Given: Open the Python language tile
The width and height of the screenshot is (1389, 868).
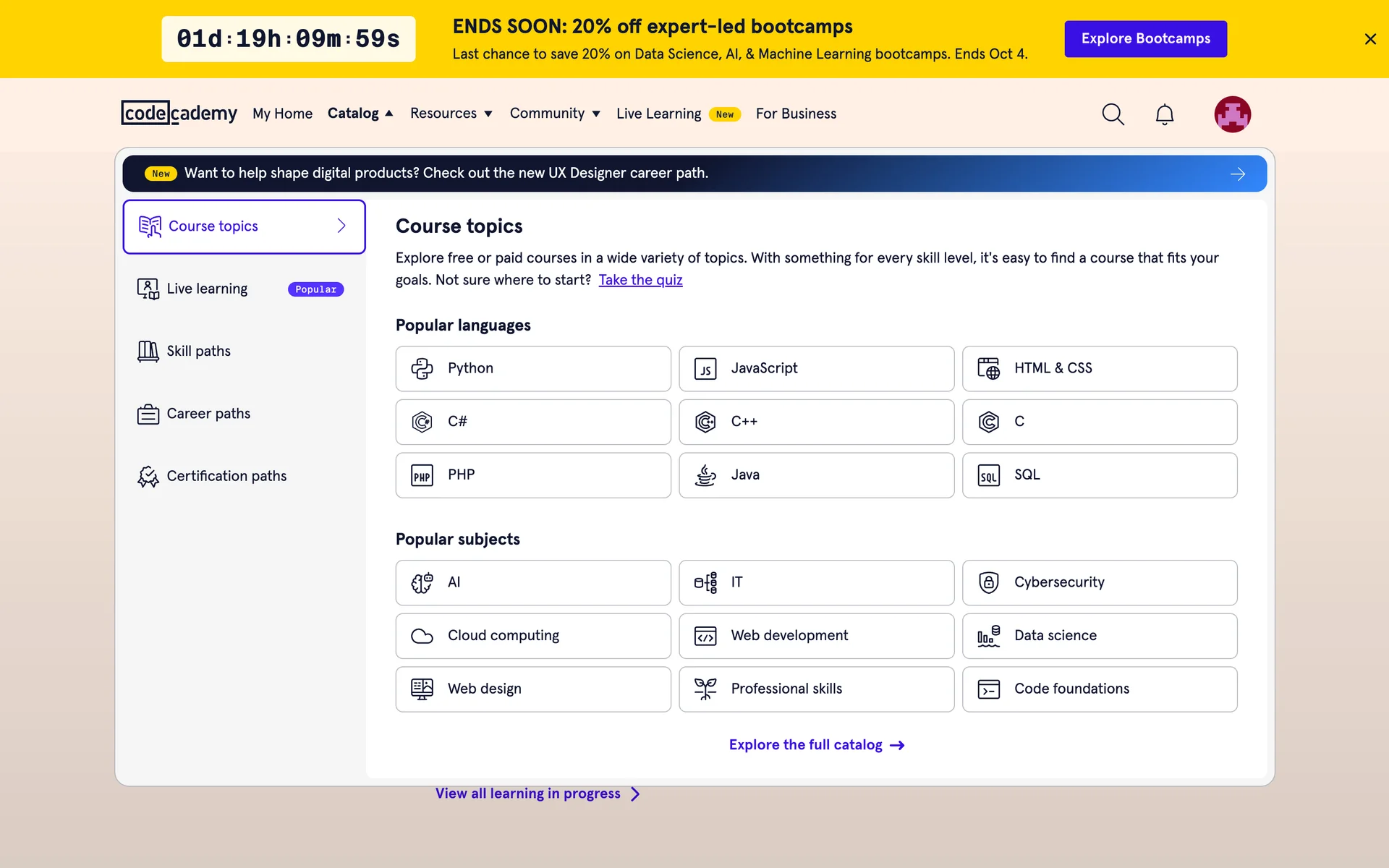Looking at the screenshot, I should [532, 368].
